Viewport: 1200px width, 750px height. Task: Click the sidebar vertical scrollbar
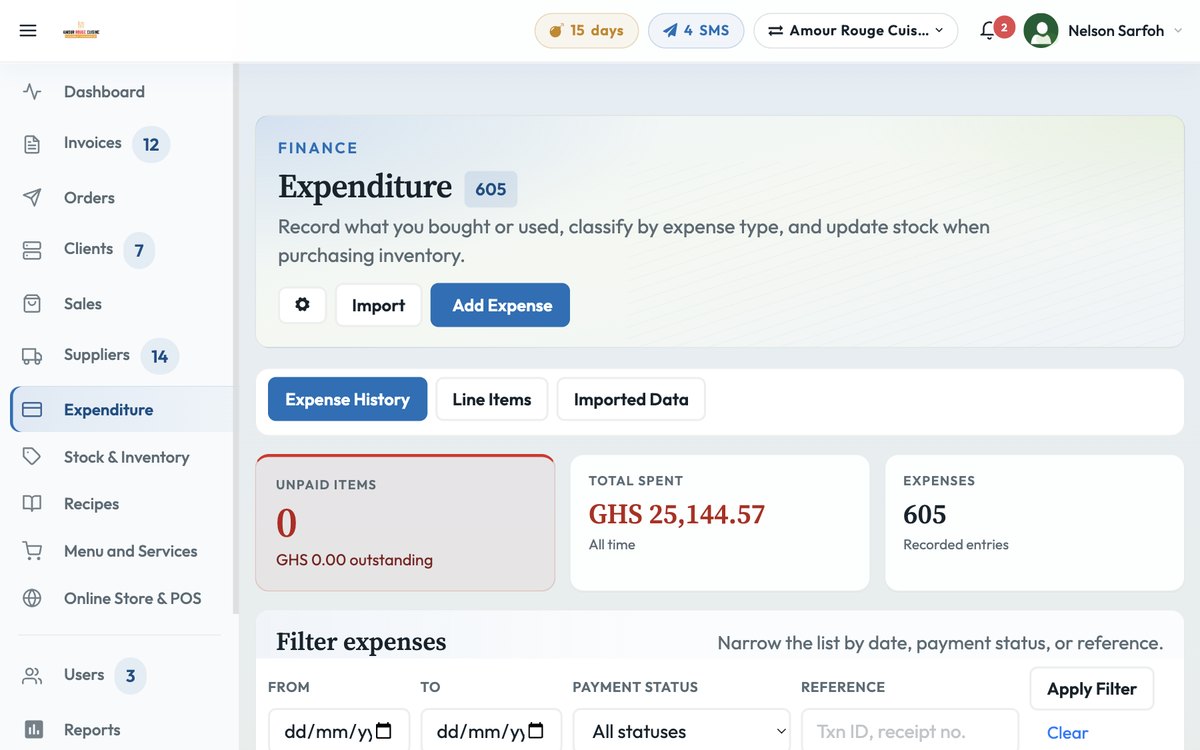coord(236,338)
